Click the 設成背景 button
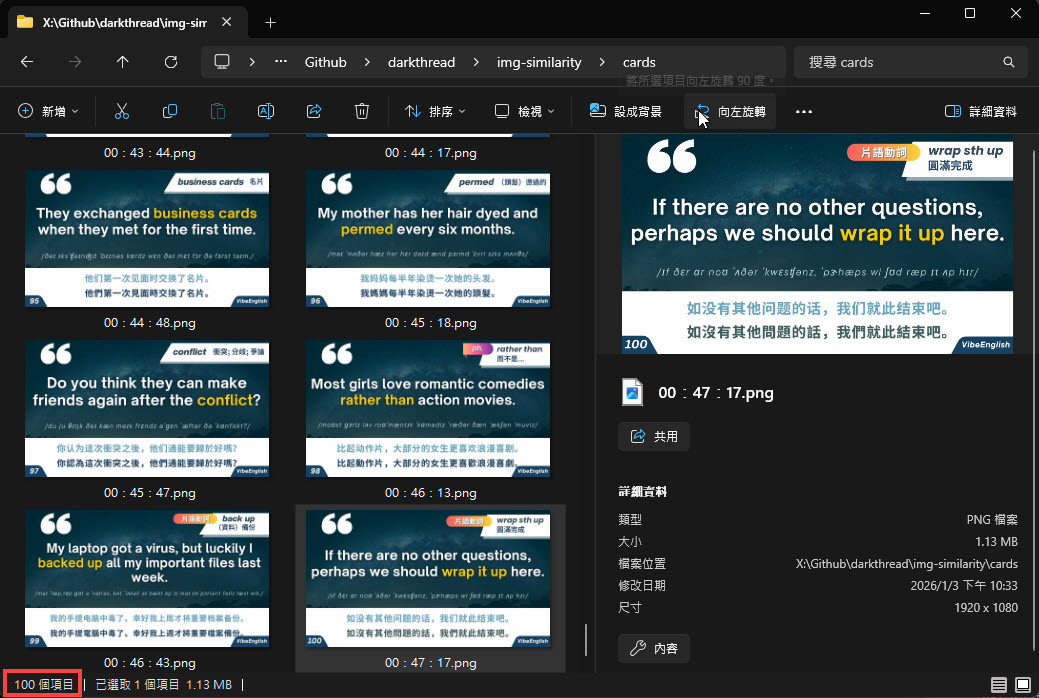This screenshot has width=1039, height=698. pyautogui.click(x=626, y=111)
